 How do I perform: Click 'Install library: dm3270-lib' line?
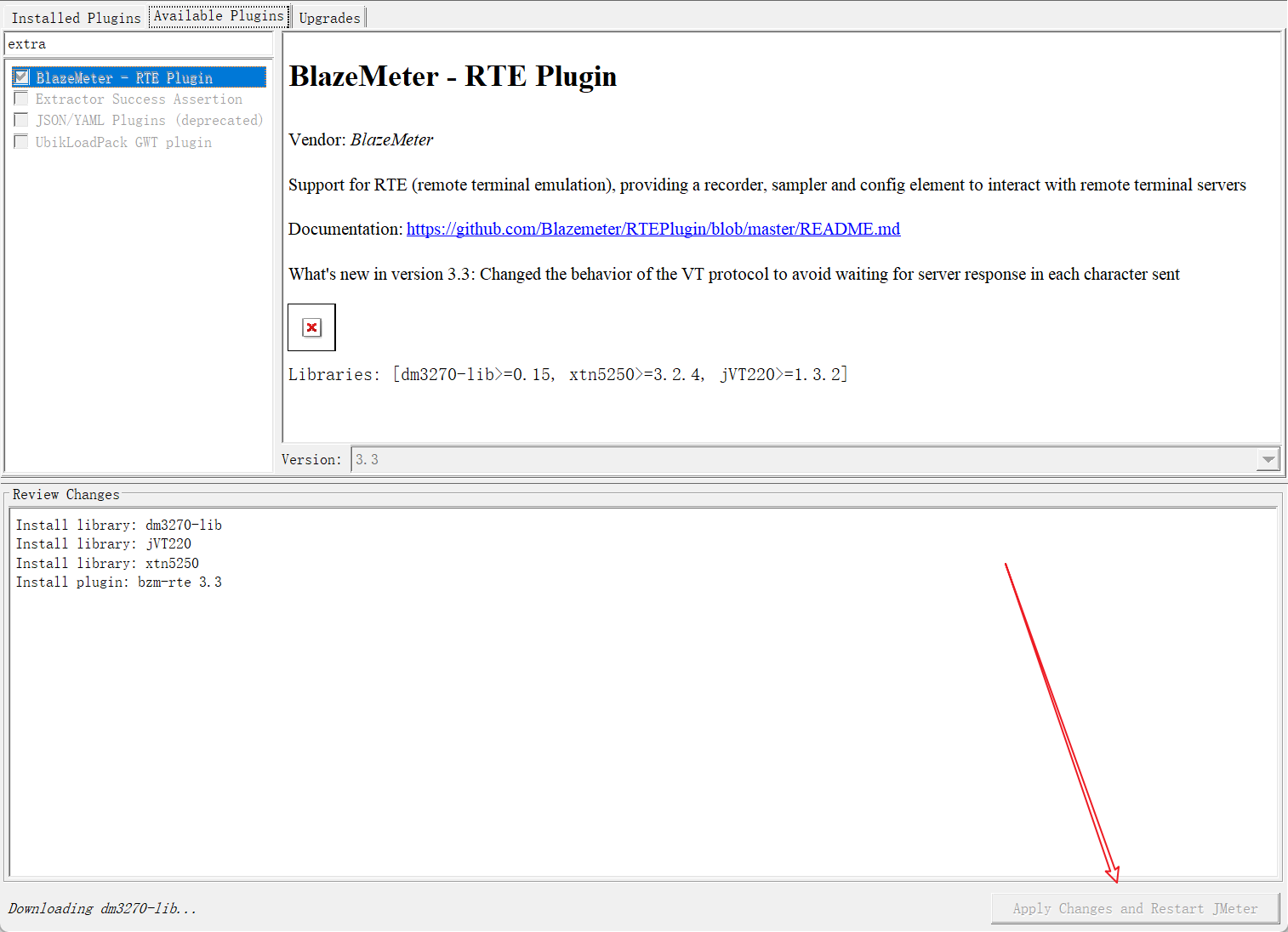click(x=119, y=526)
